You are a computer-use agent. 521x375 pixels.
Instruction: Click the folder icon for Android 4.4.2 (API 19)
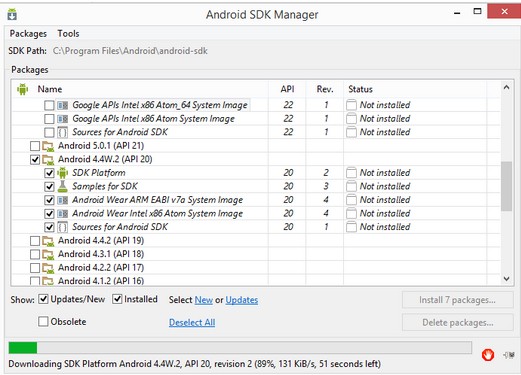(48, 241)
